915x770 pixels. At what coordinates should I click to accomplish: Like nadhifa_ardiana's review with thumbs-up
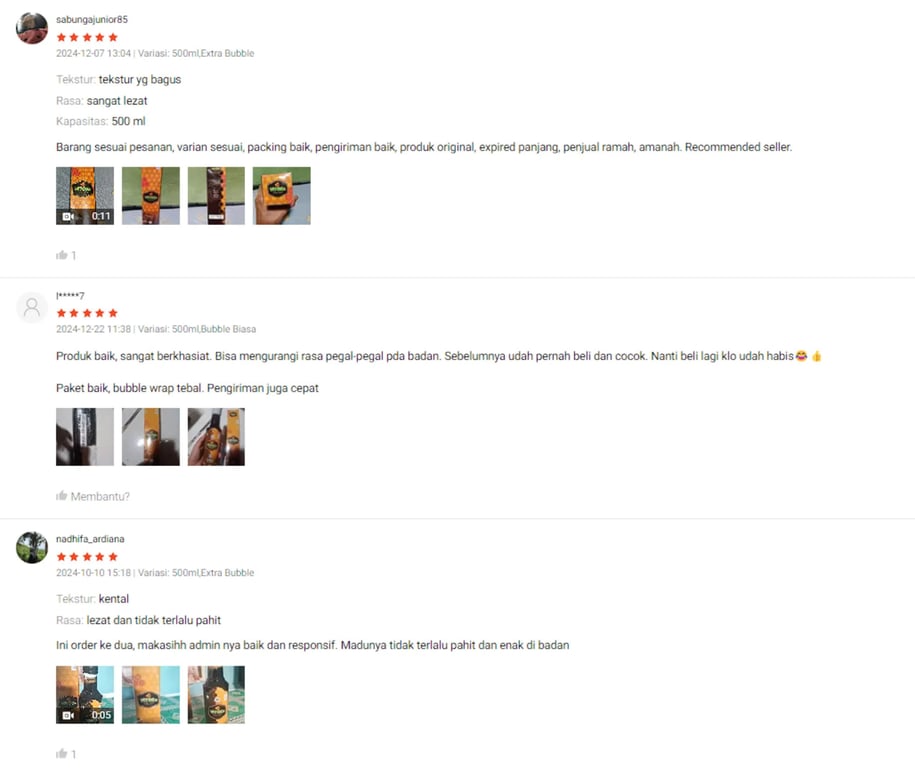(x=62, y=754)
